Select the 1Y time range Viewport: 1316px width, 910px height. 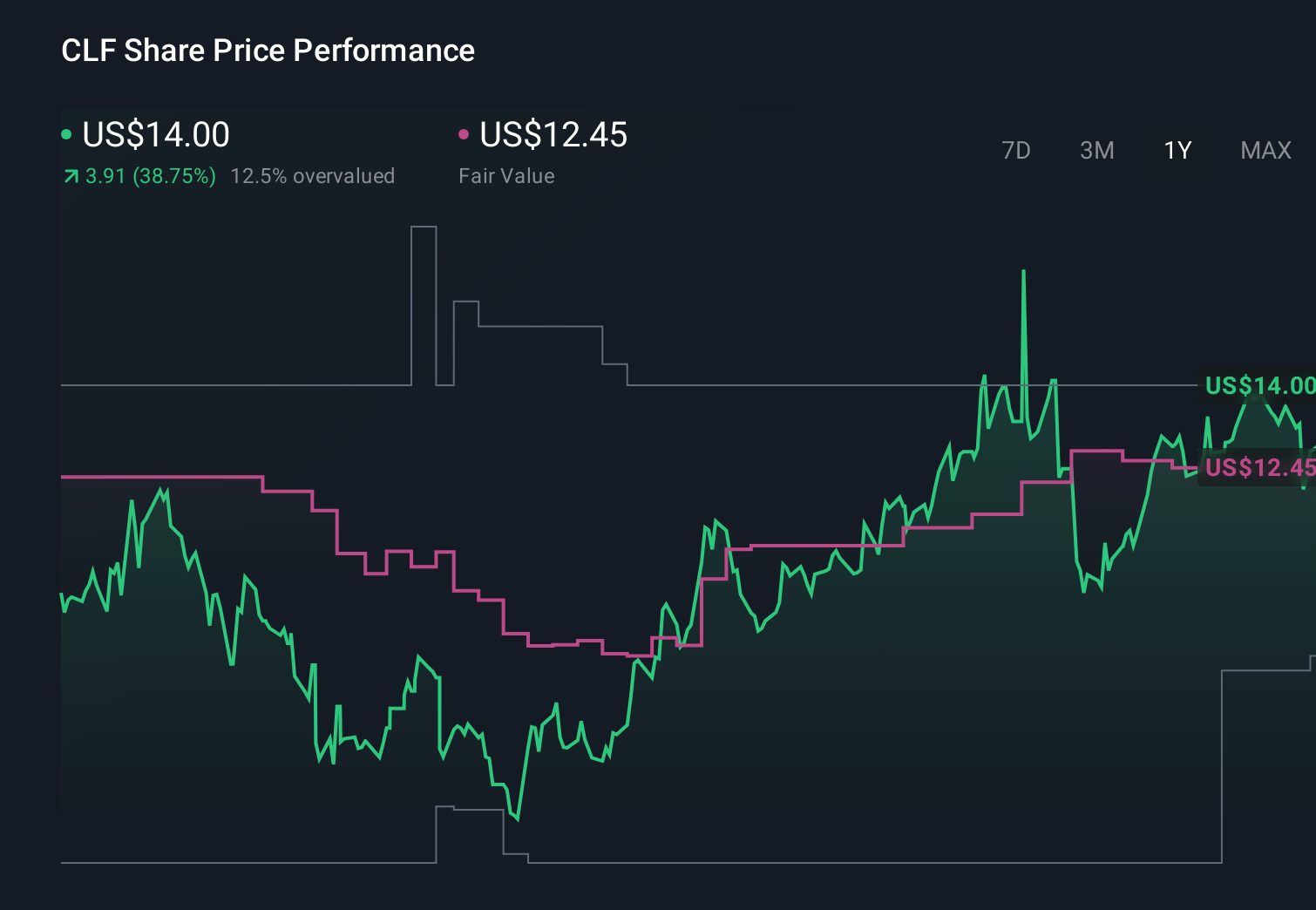[1177, 150]
